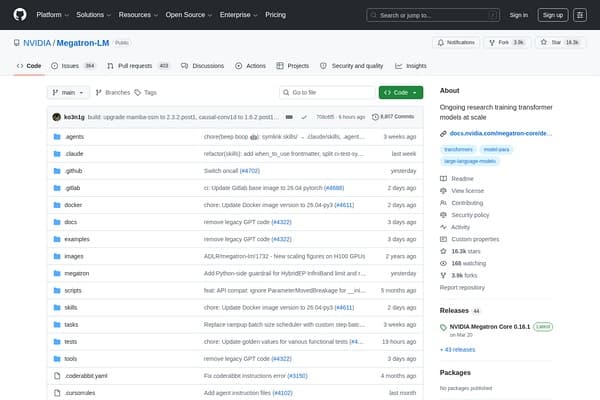Click the Go to file search field

pyautogui.click(x=327, y=93)
